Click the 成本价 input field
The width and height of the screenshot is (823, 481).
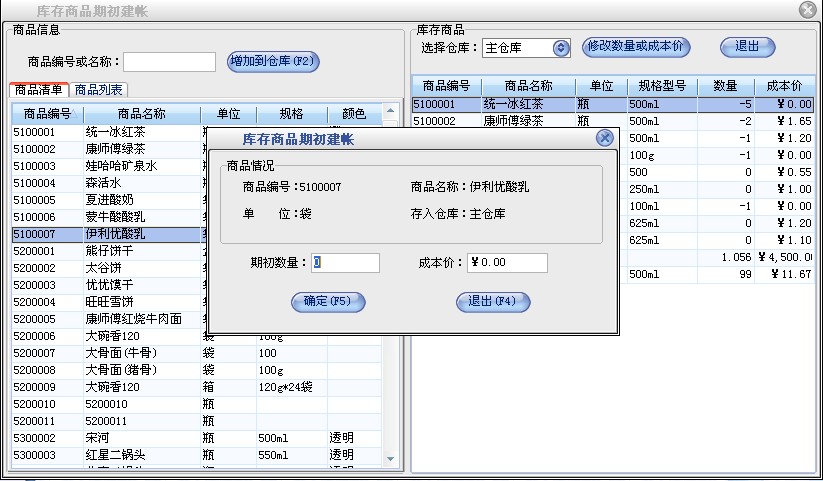507,263
